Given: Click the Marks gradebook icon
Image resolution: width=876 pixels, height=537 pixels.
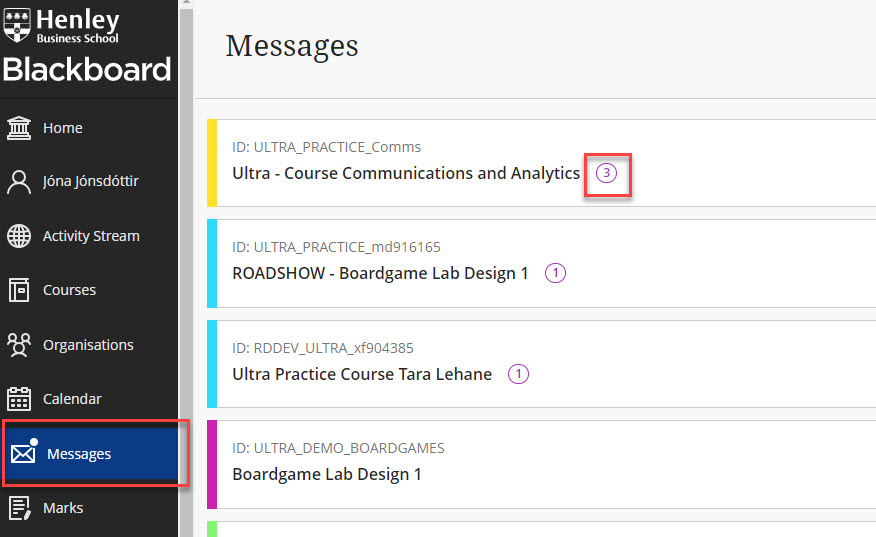Looking at the screenshot, I should point(19,508).
